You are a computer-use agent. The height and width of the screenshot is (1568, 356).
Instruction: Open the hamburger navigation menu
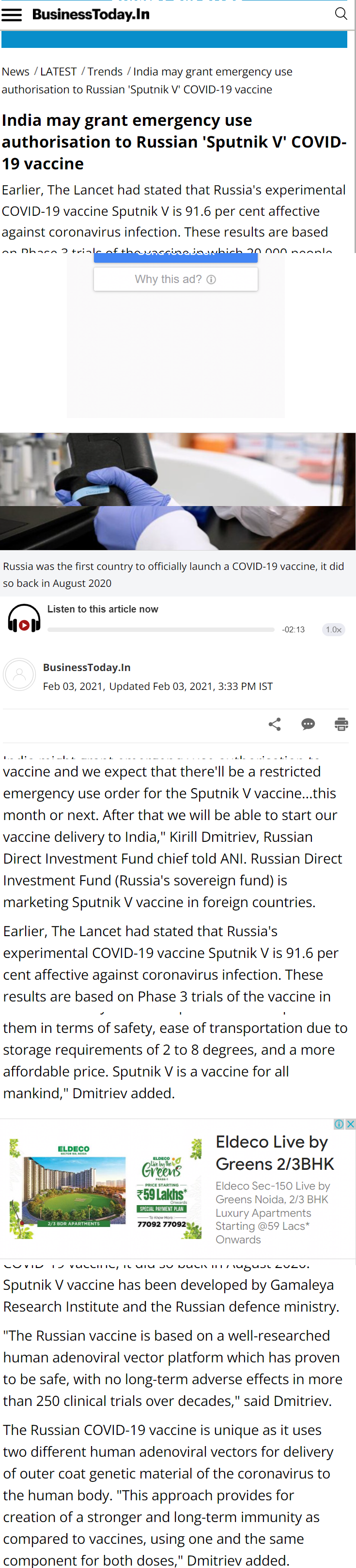tap(12, 15)
